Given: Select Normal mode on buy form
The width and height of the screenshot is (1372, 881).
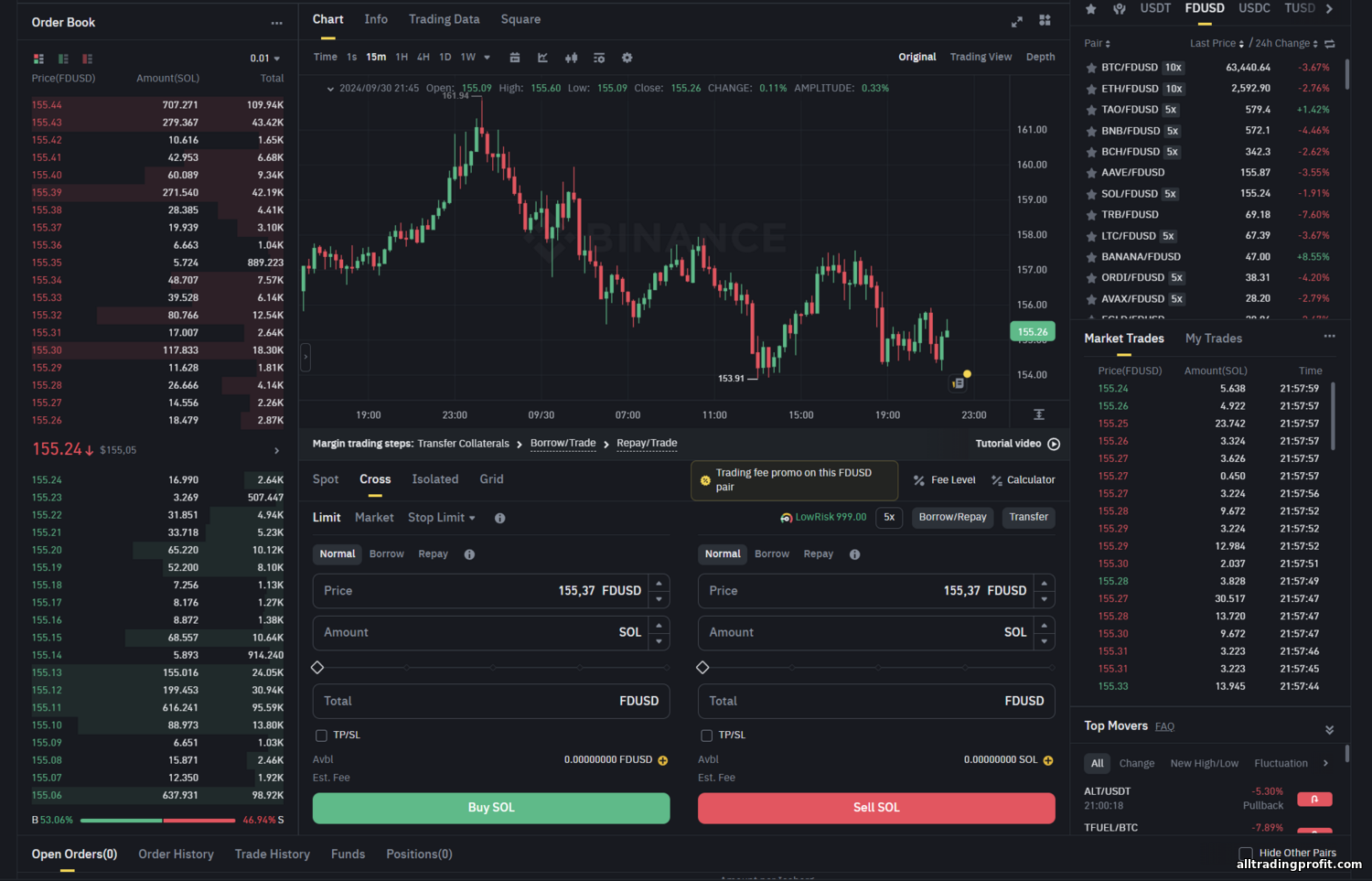Looking at the screenshot, I should 338,554.
